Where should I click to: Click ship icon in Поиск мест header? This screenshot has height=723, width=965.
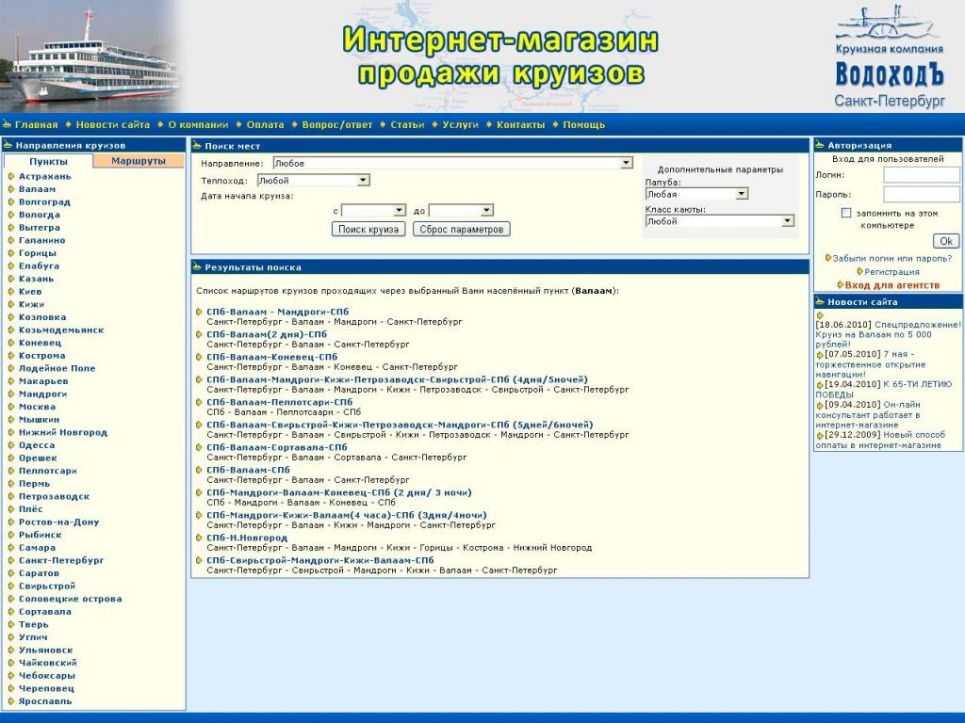coord(197,146)
